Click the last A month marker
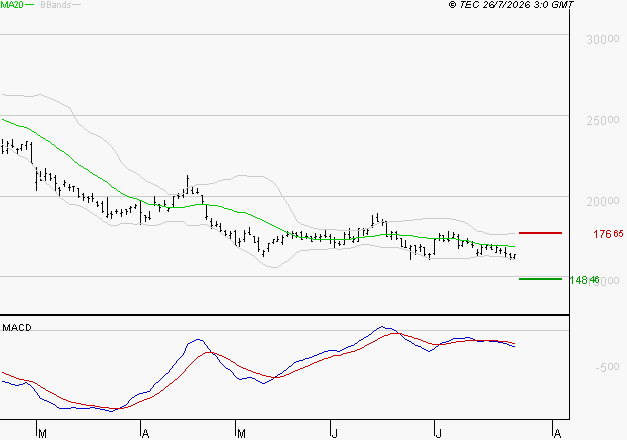Screen dimensions: 627x440 tap(557, 433)
